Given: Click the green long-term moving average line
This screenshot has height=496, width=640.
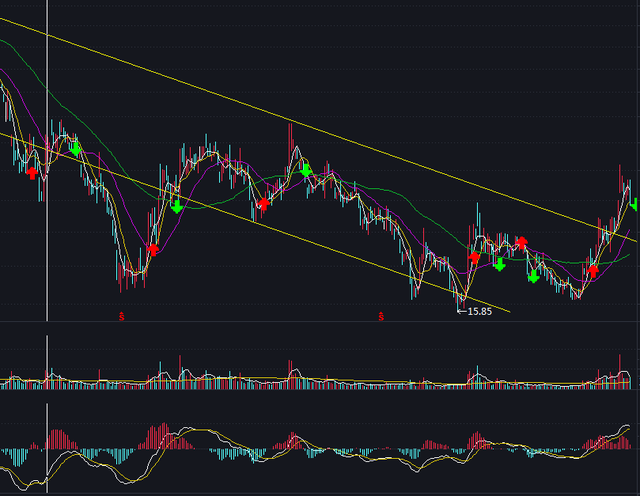Looking at the screenshot, I should click(x=400, y=199).
